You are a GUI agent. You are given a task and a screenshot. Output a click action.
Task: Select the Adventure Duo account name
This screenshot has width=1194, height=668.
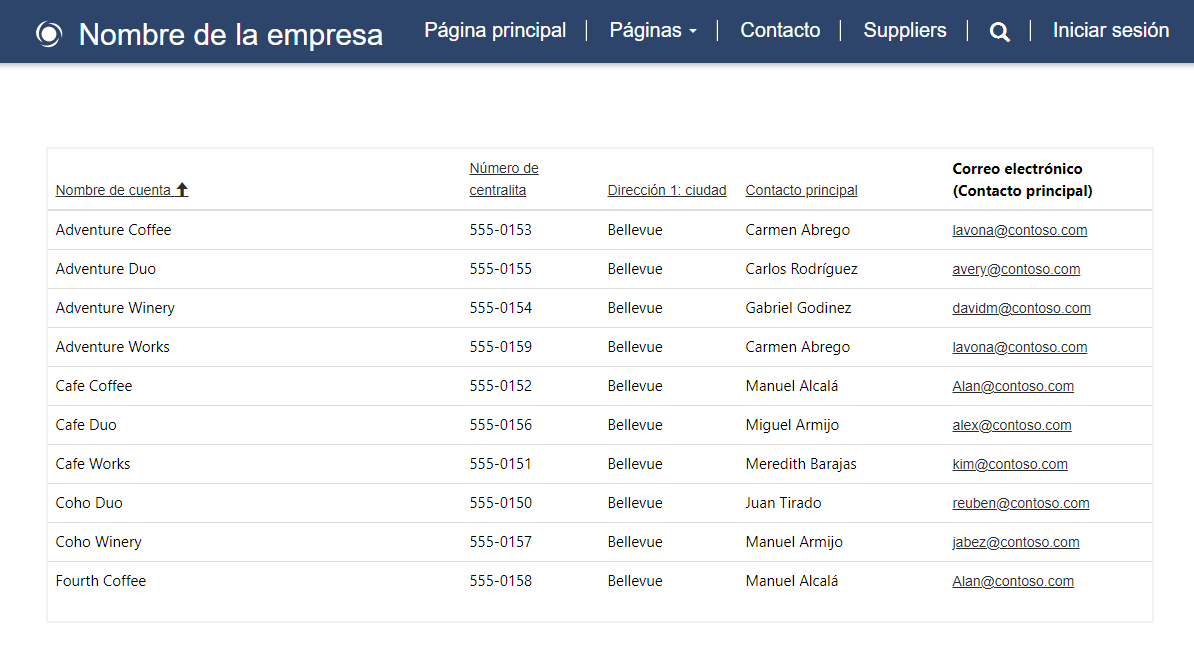pos(106,269)
